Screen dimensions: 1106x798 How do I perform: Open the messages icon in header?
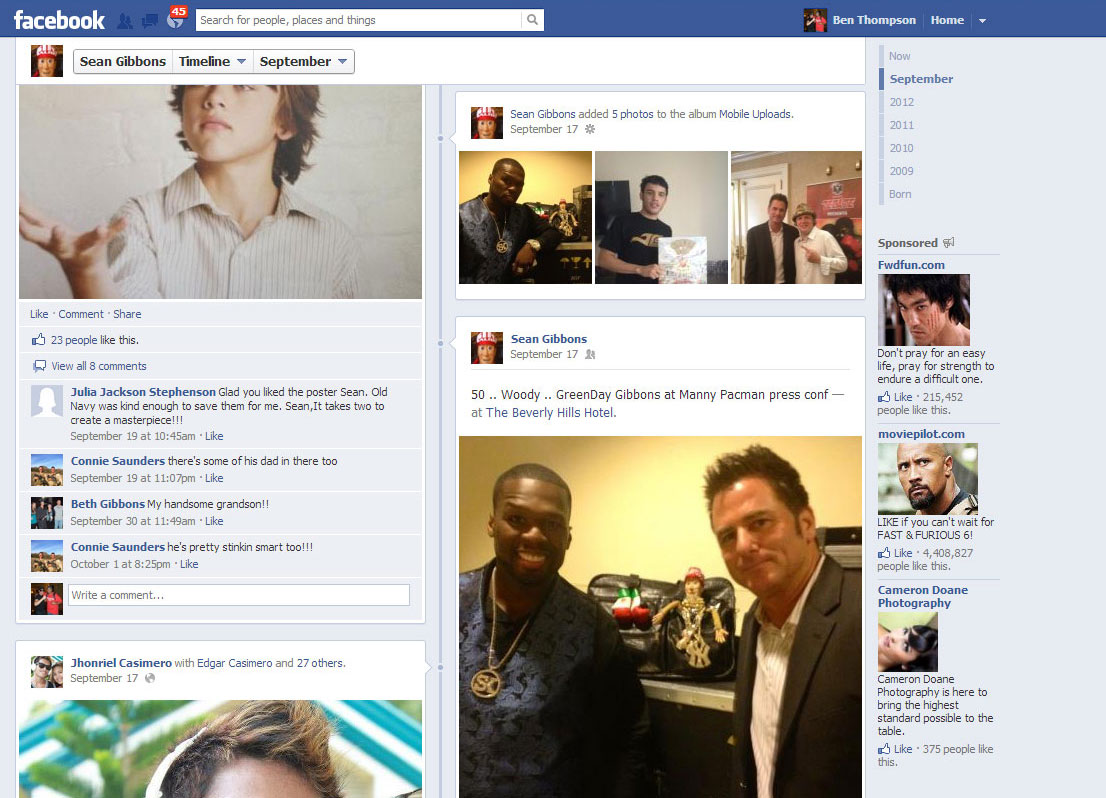click(x=150, y=20)
